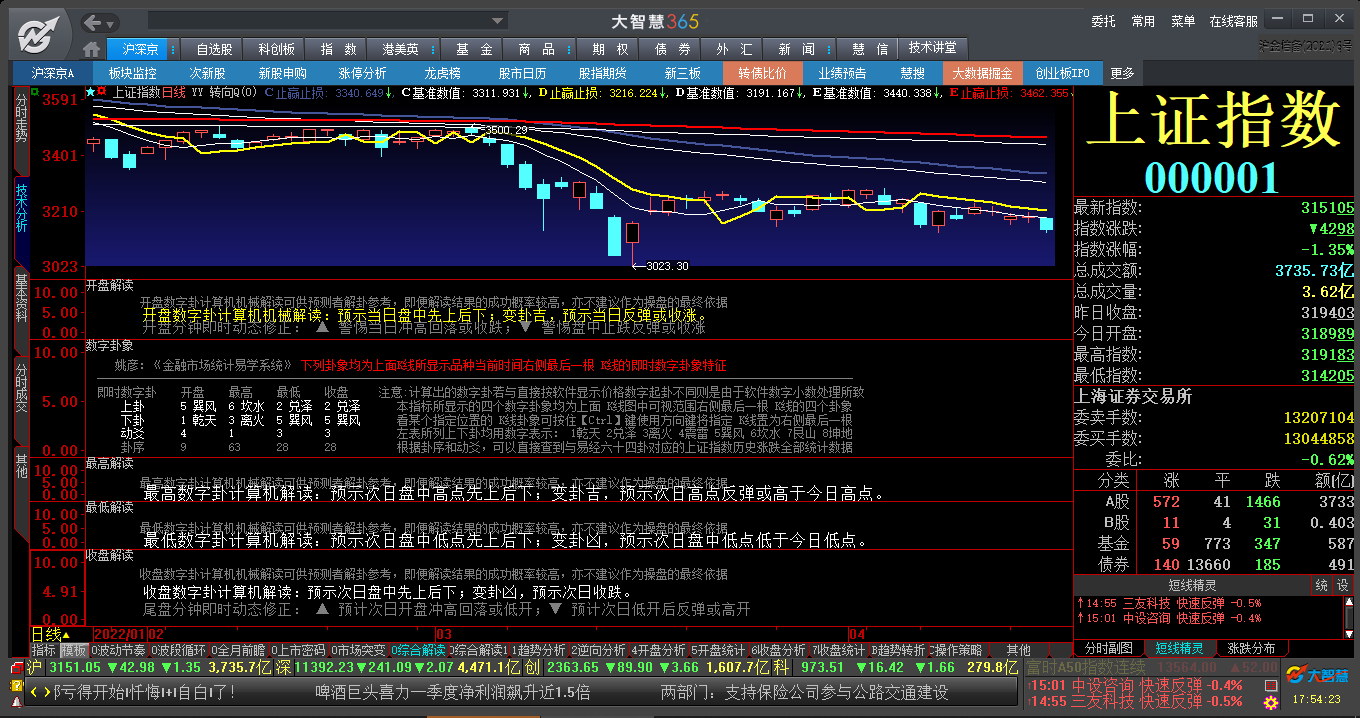Select the 涨跌分布 bottom tab
1360x718 pixels.
[1252, 648]
